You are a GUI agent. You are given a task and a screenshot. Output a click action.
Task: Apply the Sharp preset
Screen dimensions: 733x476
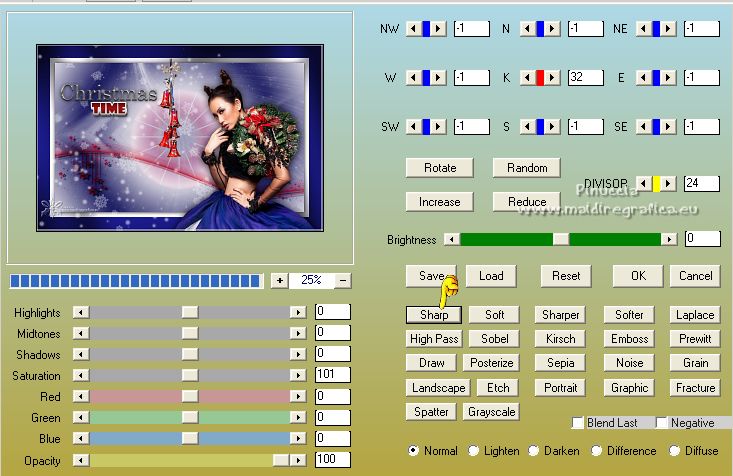point(434,315)
